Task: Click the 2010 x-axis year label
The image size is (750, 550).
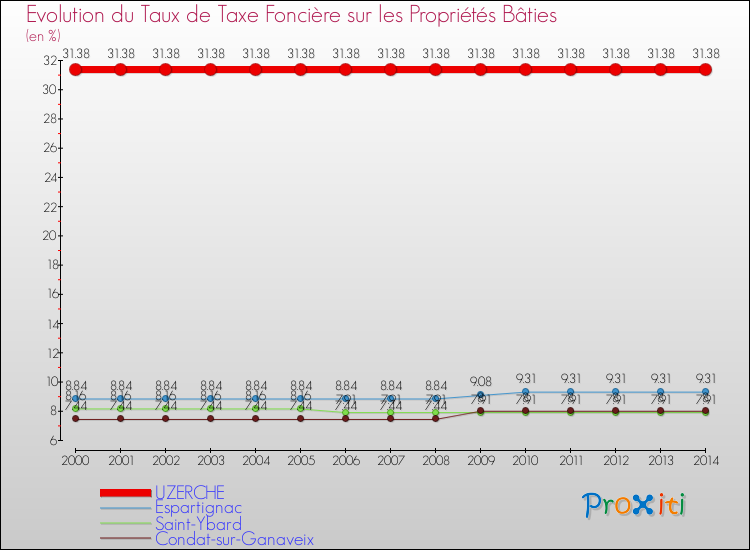Action: 526,461
